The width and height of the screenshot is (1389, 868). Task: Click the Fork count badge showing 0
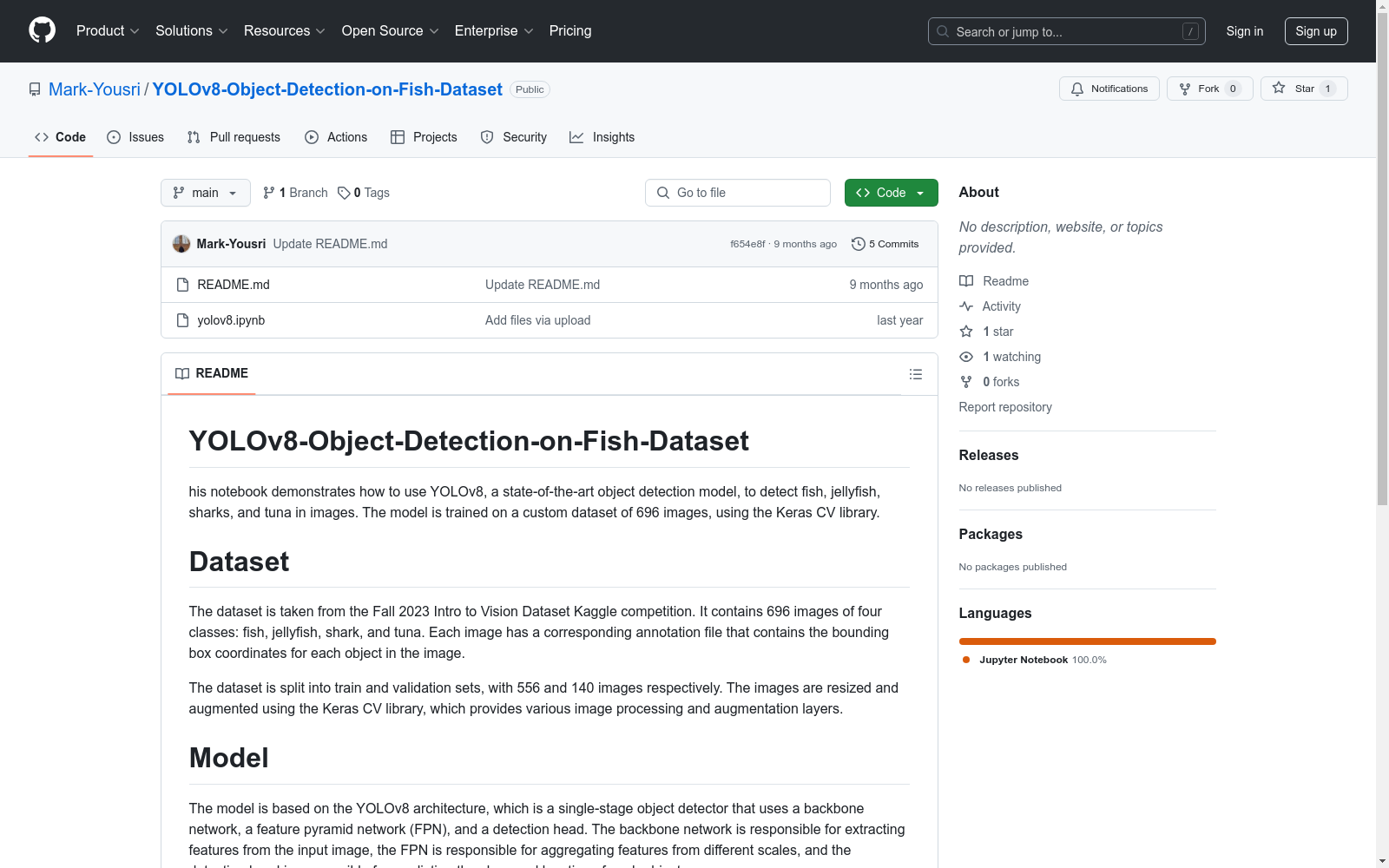pos(1233,89)
